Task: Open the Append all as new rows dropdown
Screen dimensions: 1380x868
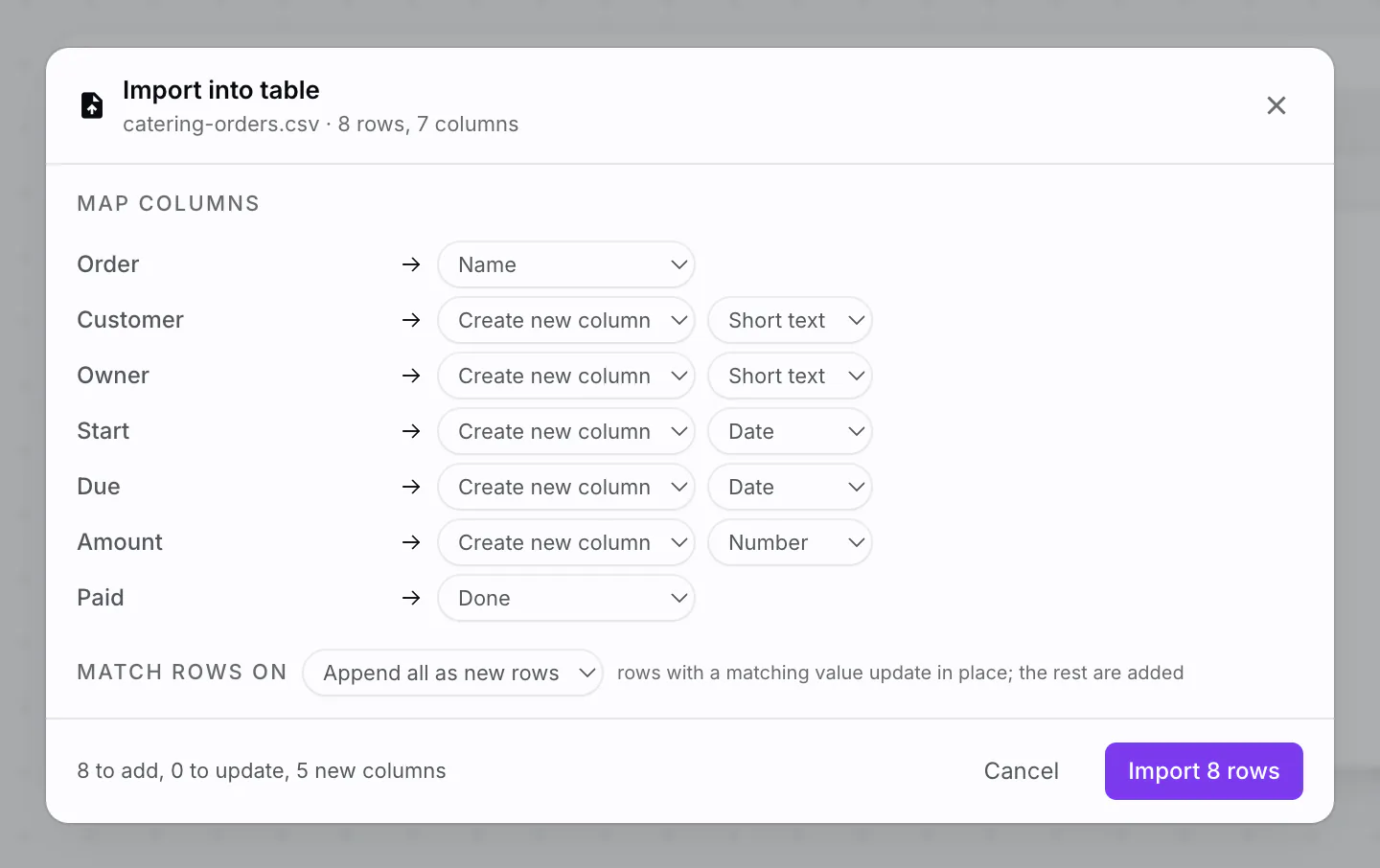Action: (452, 673)
